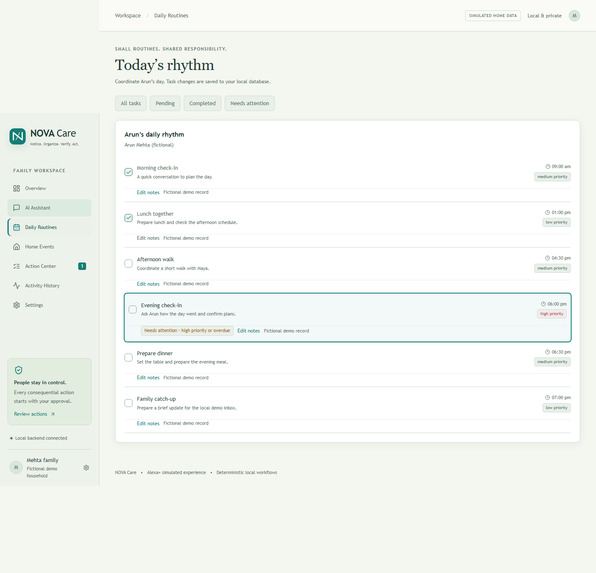Screen dimensions: 596x573
Task: Click the Arun's daily rhythm heading
Action: 154,135
